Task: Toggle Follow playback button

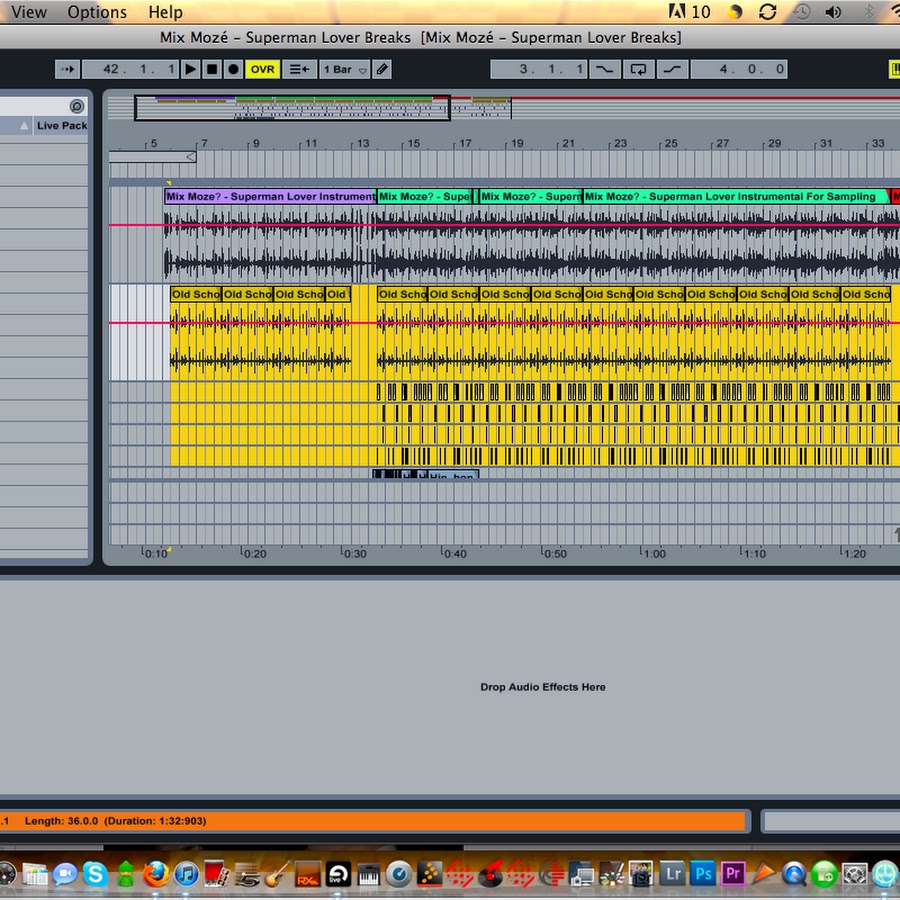Action: [x=68, y=69]
